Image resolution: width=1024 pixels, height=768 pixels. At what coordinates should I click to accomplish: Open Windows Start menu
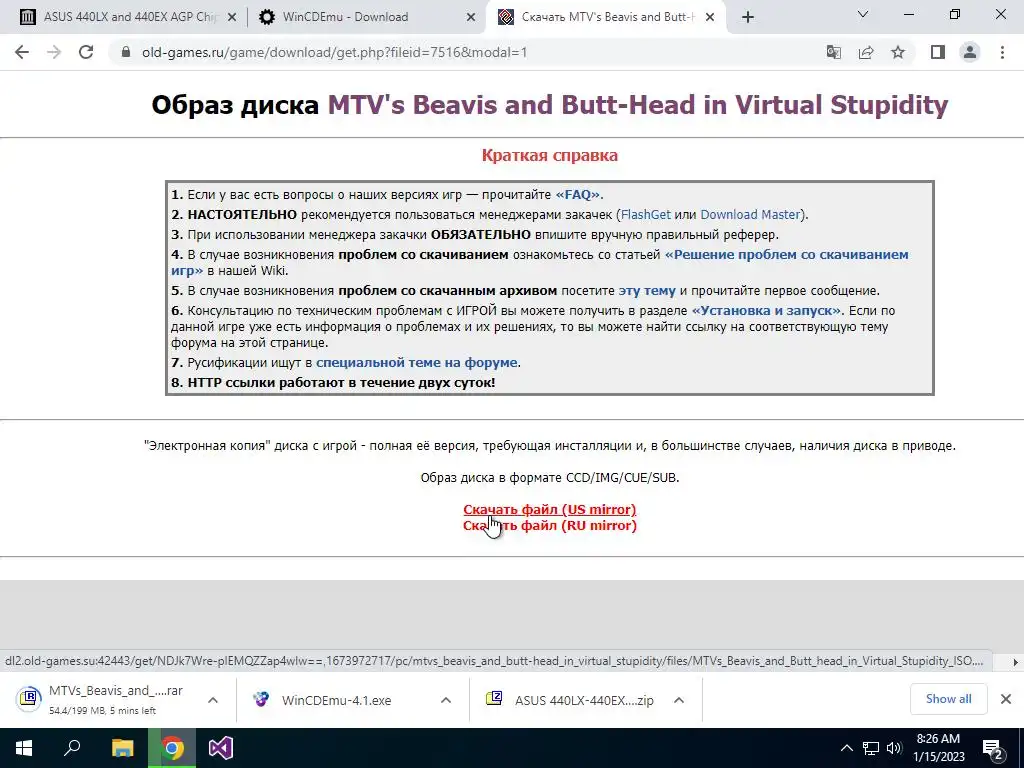click(x=24, y=748)
